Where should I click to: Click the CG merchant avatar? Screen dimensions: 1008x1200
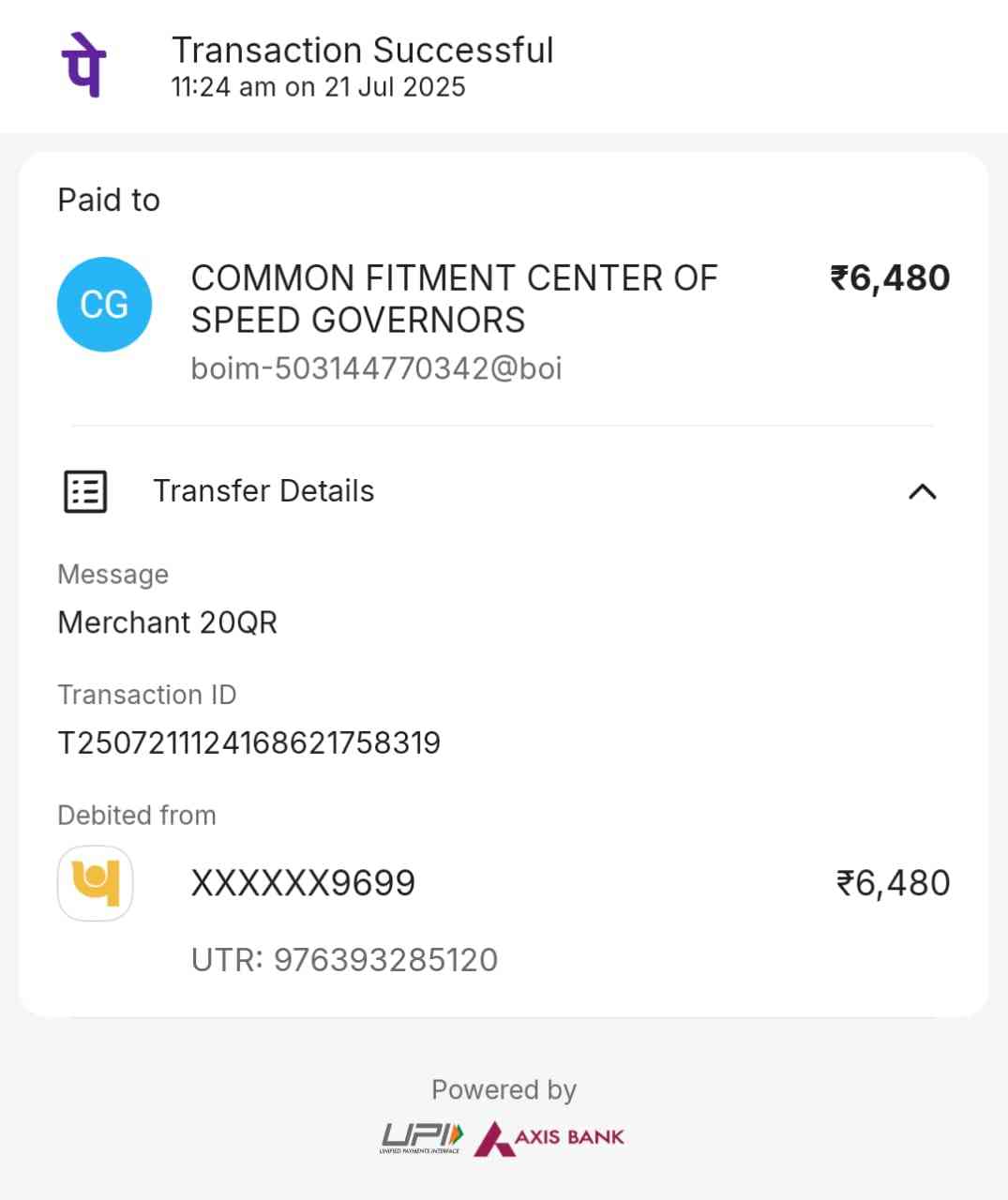104,305
